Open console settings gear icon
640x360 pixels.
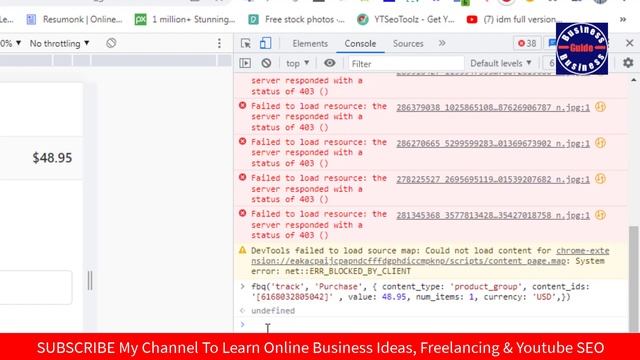628,63
